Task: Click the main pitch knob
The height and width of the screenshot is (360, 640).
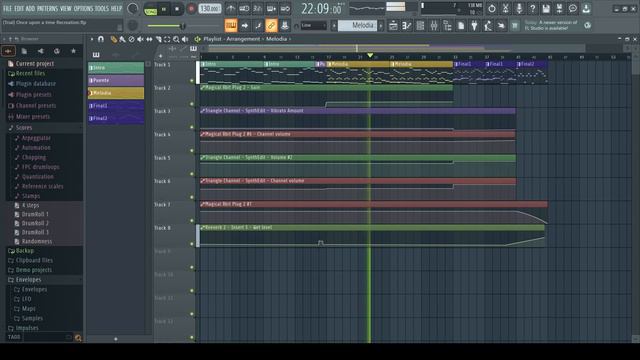Action: click(133, 26)
